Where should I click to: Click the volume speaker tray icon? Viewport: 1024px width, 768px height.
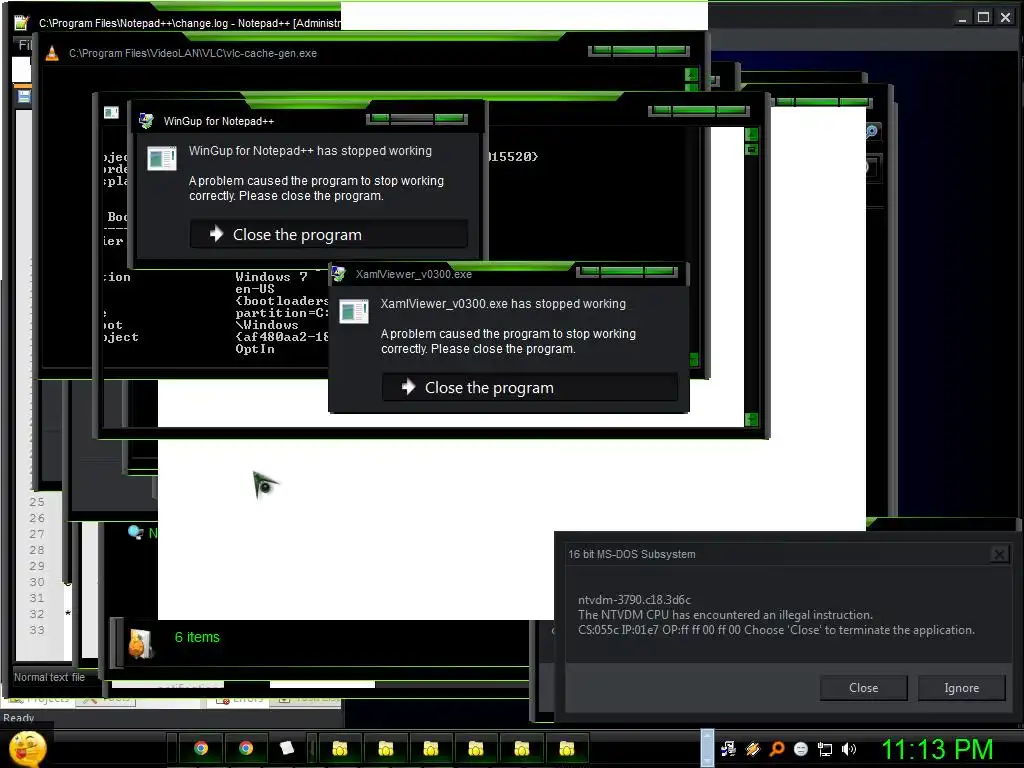point(849,749)
